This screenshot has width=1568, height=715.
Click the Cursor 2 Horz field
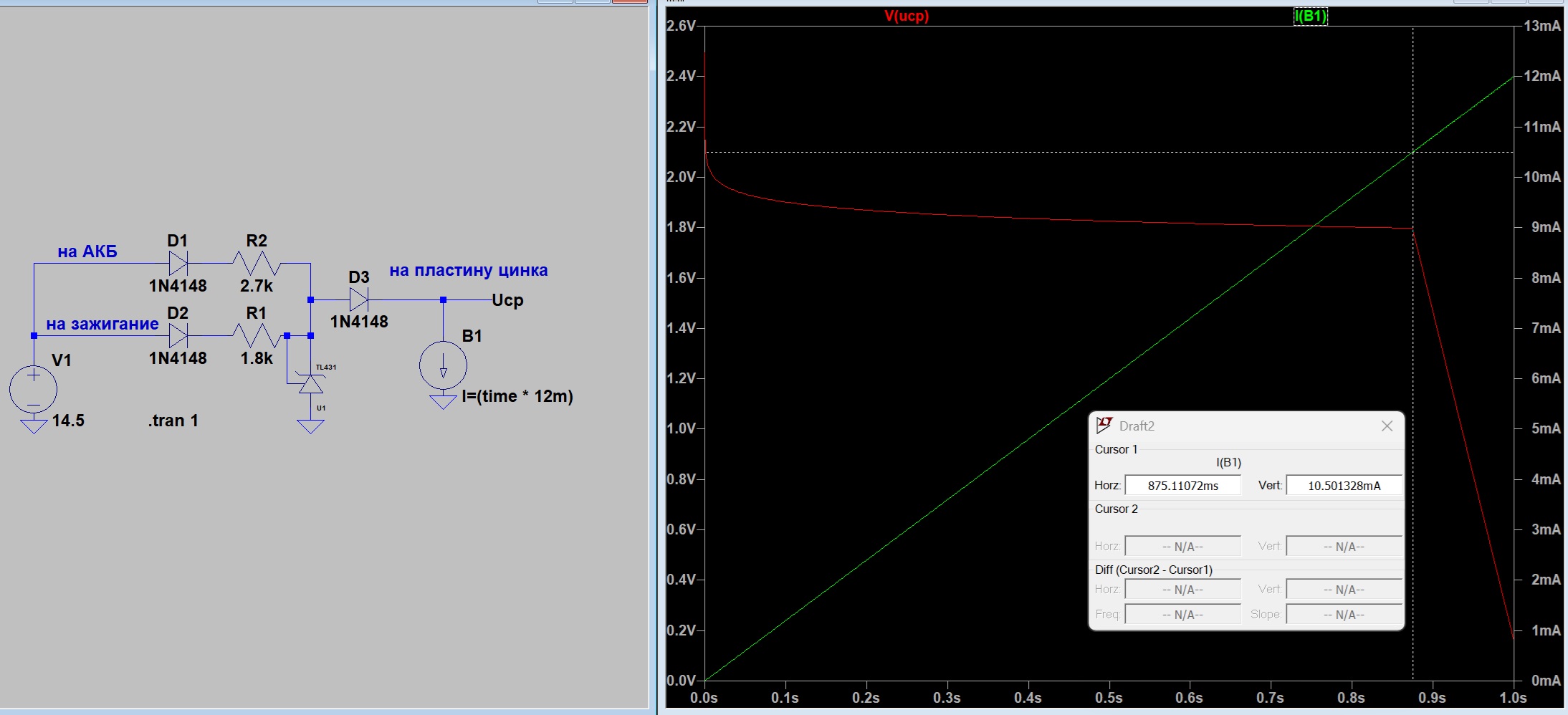pos(1183,546)
